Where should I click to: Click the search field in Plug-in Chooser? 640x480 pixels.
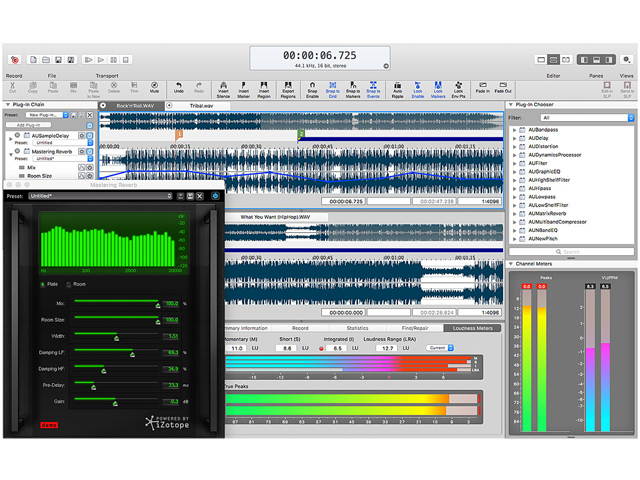571,252
